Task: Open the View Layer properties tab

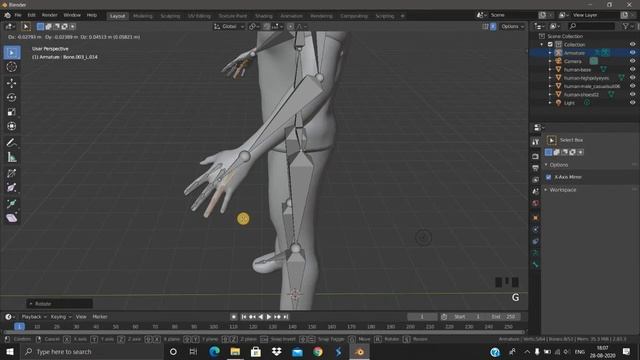Action: (x=536, y=180)
